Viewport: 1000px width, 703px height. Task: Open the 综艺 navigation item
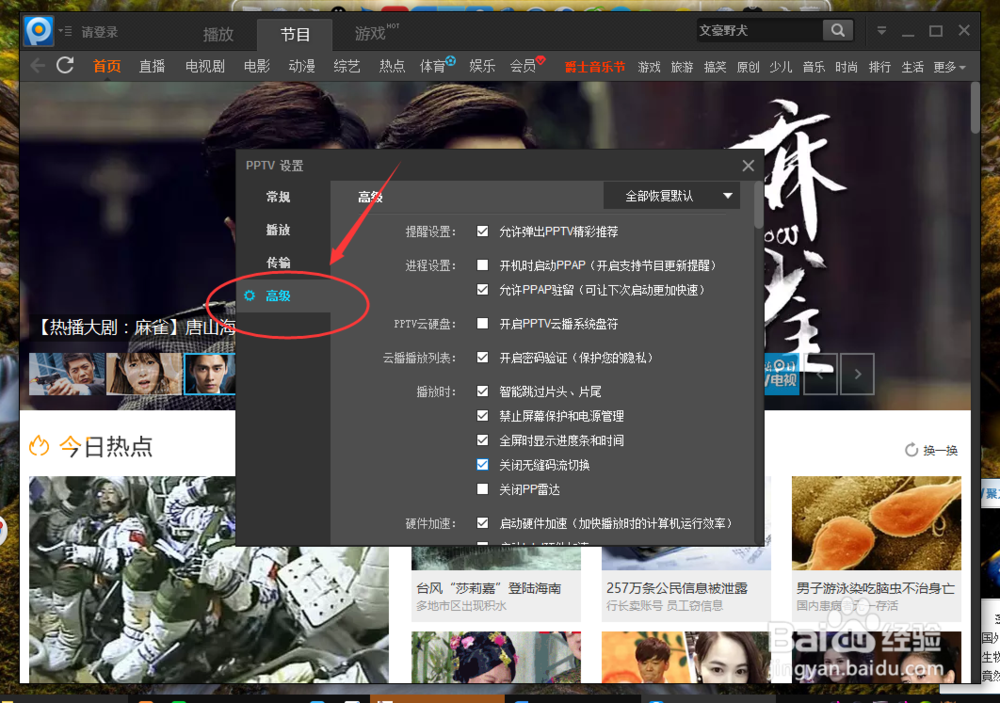click(x=347, y=66)
